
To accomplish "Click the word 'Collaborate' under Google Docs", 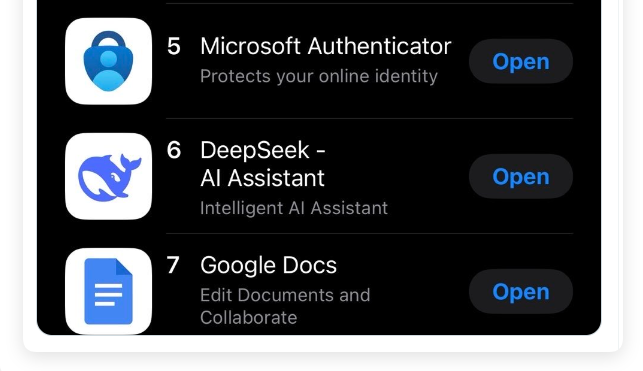I will (x=249, y=318).
